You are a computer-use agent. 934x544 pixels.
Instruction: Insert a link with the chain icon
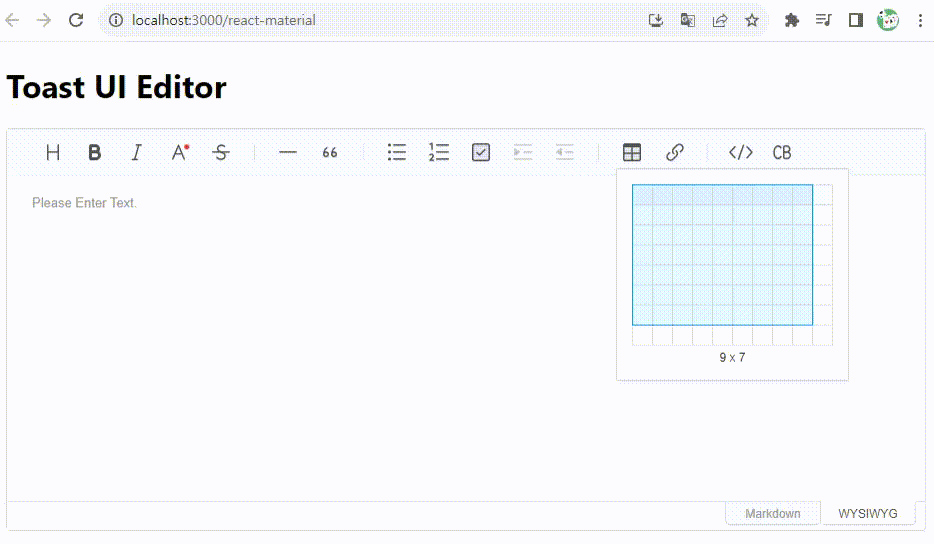[674, 153]
